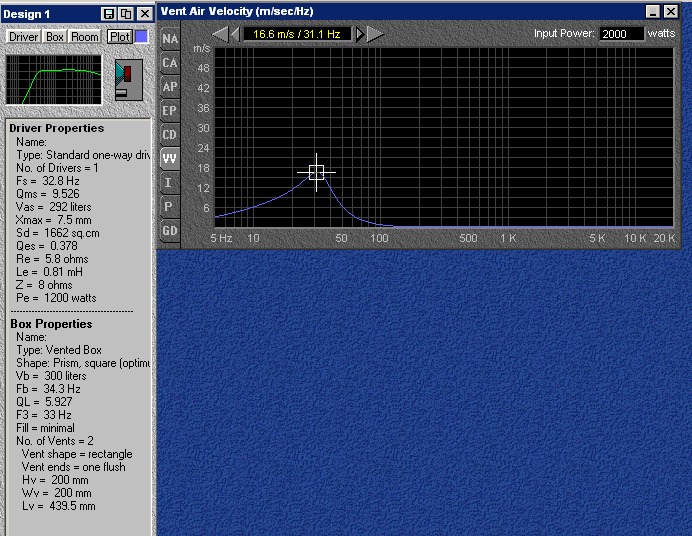The width and height of the screenshot is (692, 536).
Task: Click the save icon in Design 1 title bar
Action: [x=109, y=14]
